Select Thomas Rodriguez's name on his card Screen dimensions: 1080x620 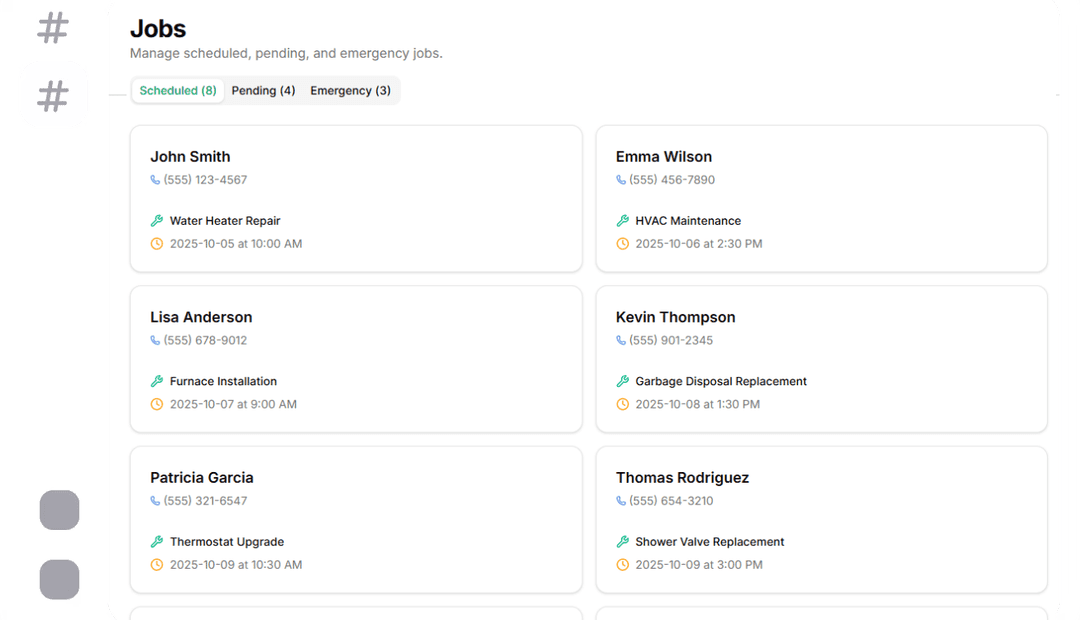[682, 478]
